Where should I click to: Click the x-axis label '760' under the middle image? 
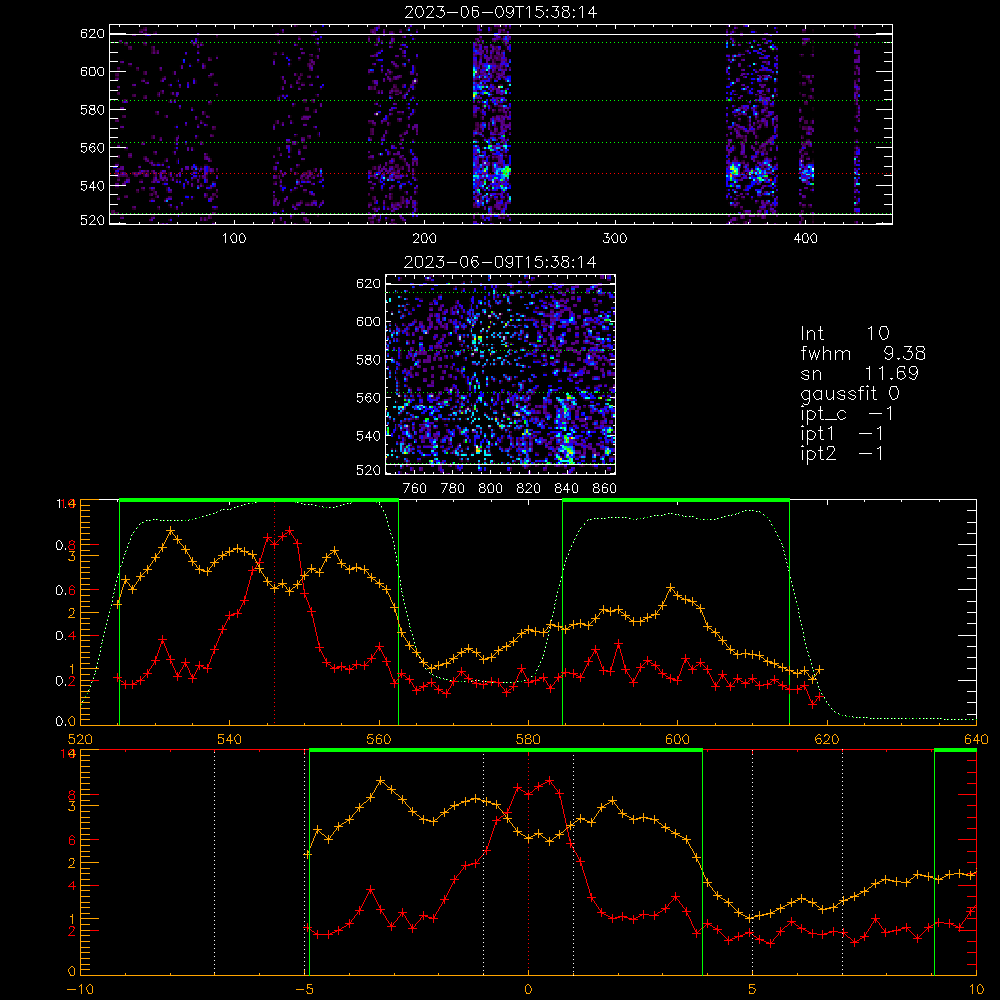tap(415, 489)
